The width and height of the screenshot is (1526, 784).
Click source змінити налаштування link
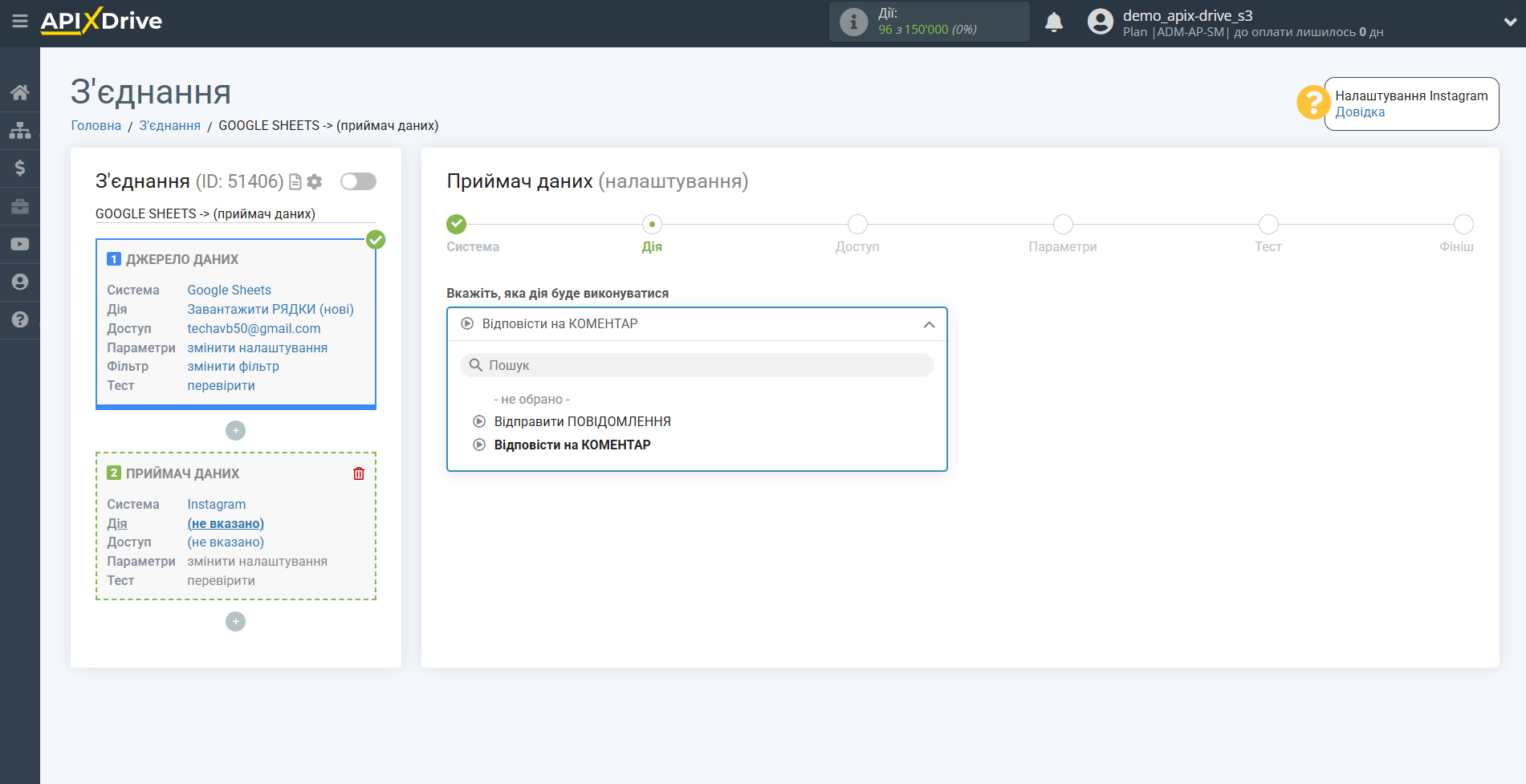(258, 347)
